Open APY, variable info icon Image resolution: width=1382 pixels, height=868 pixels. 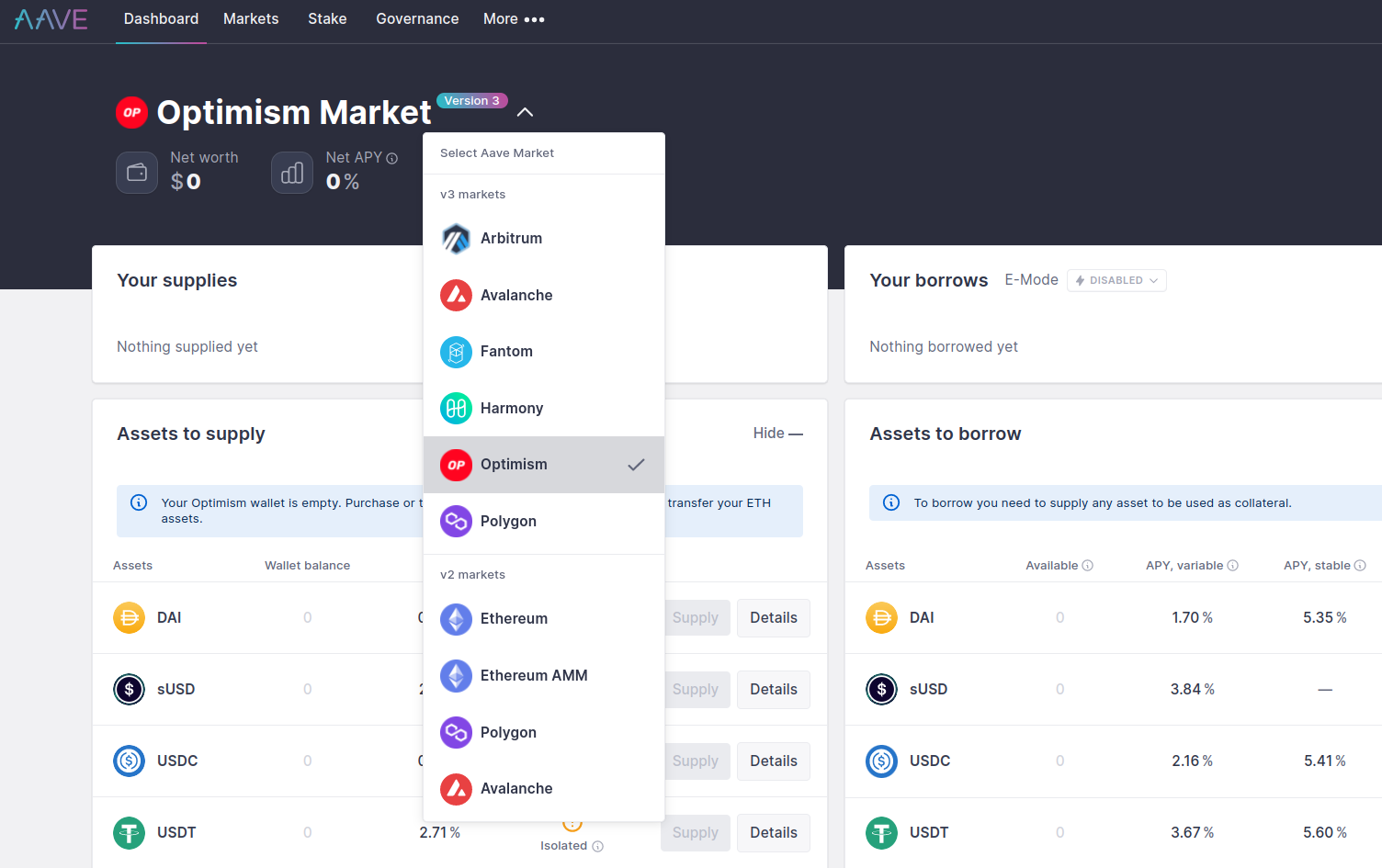tap(1233, 566)
